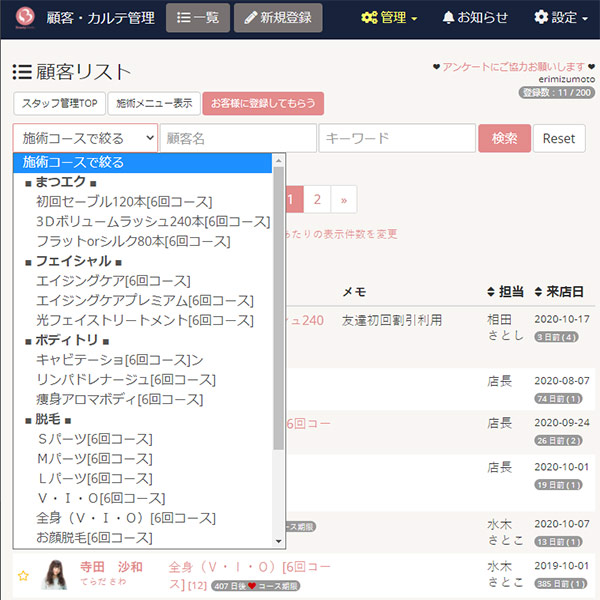The height and width of the screenshot is (600, 600).
Task: Open 寺田 沙和 profile photo thumbnail
Action: (x=56, y=574)
